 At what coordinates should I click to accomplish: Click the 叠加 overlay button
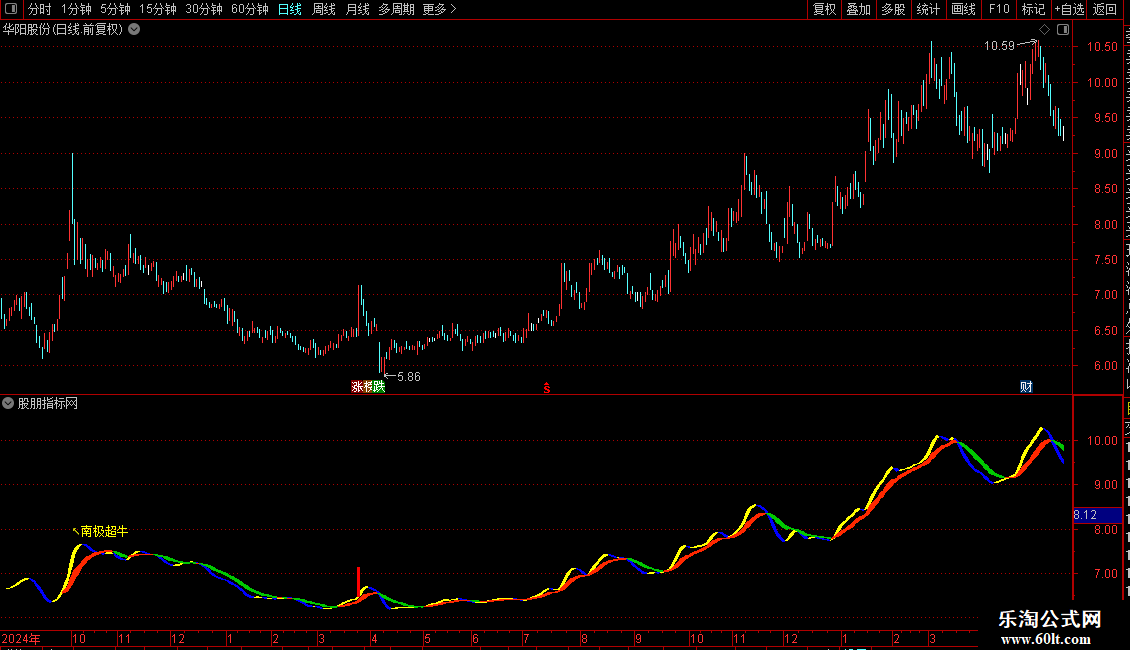tap(858, 9)
